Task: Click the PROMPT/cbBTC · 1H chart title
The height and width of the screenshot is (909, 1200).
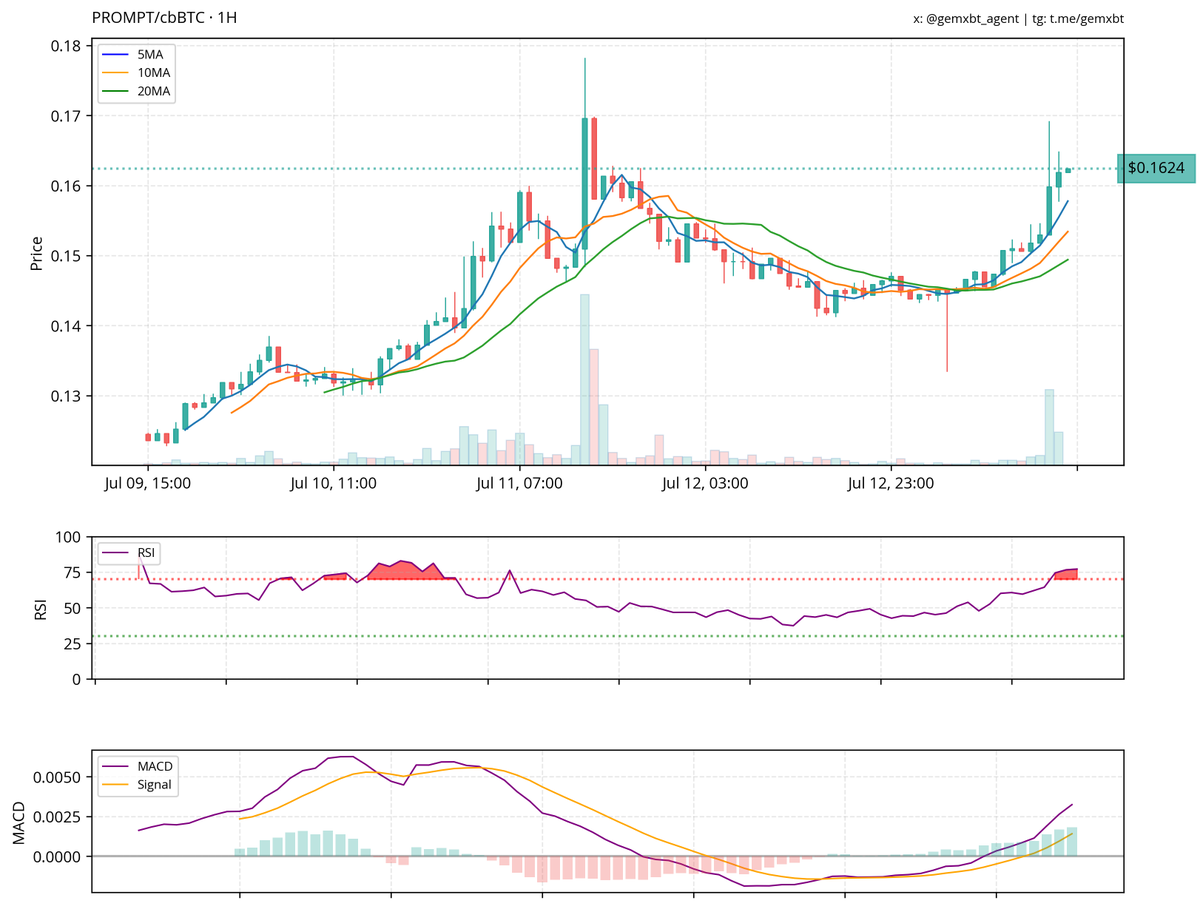Action: pos(165,18)
